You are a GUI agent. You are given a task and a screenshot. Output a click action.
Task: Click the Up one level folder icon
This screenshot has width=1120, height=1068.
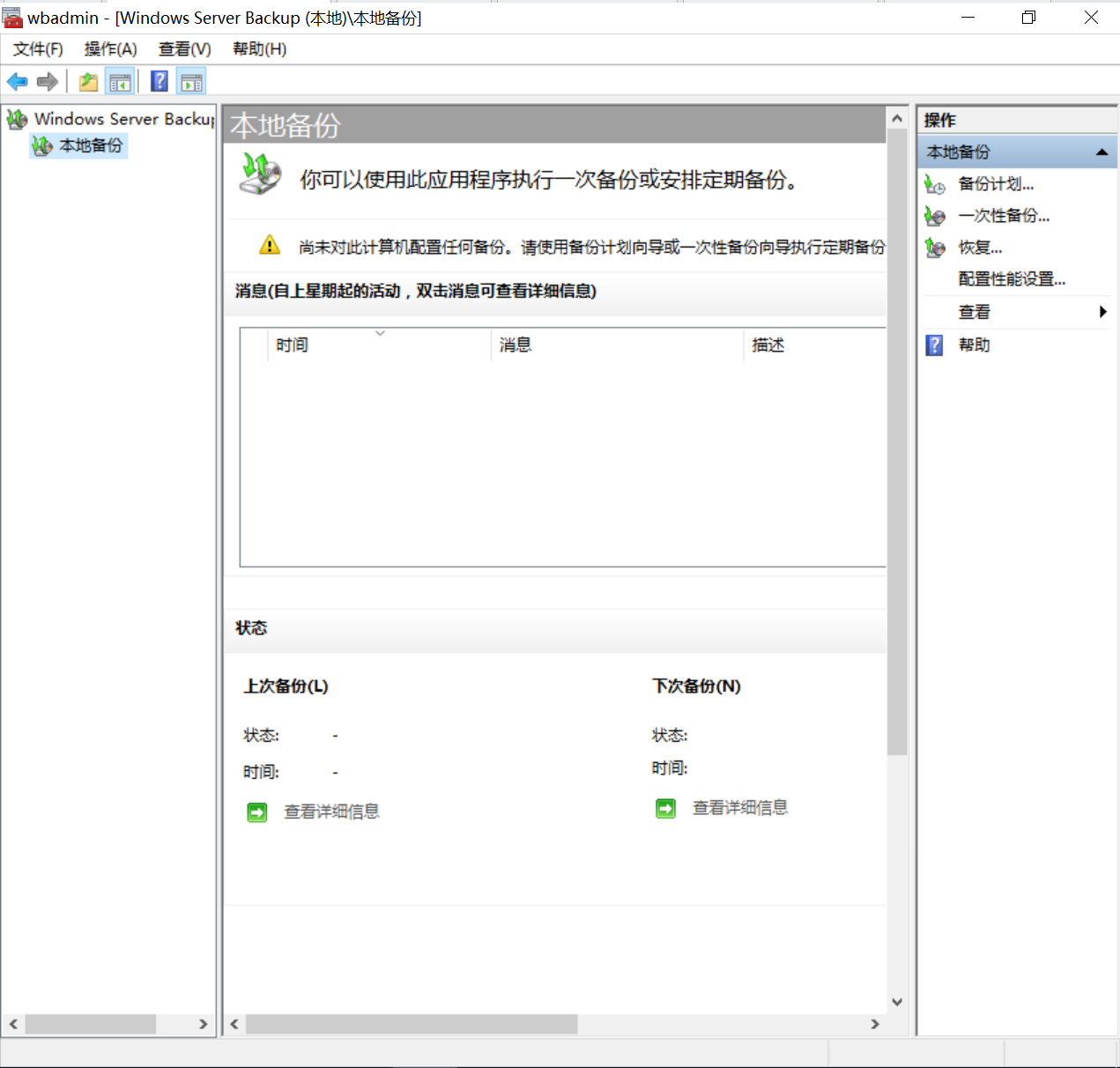[x=88, y=82]
